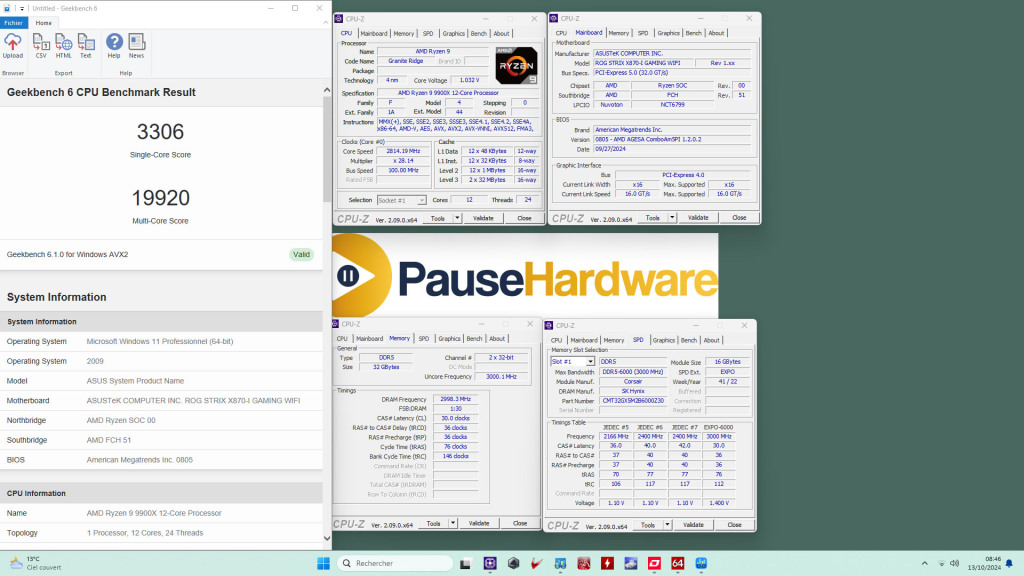This screenshot has width=1024, height=576.
Task: Open the Help icon in Geekbench ribbon
Action: 114,45
